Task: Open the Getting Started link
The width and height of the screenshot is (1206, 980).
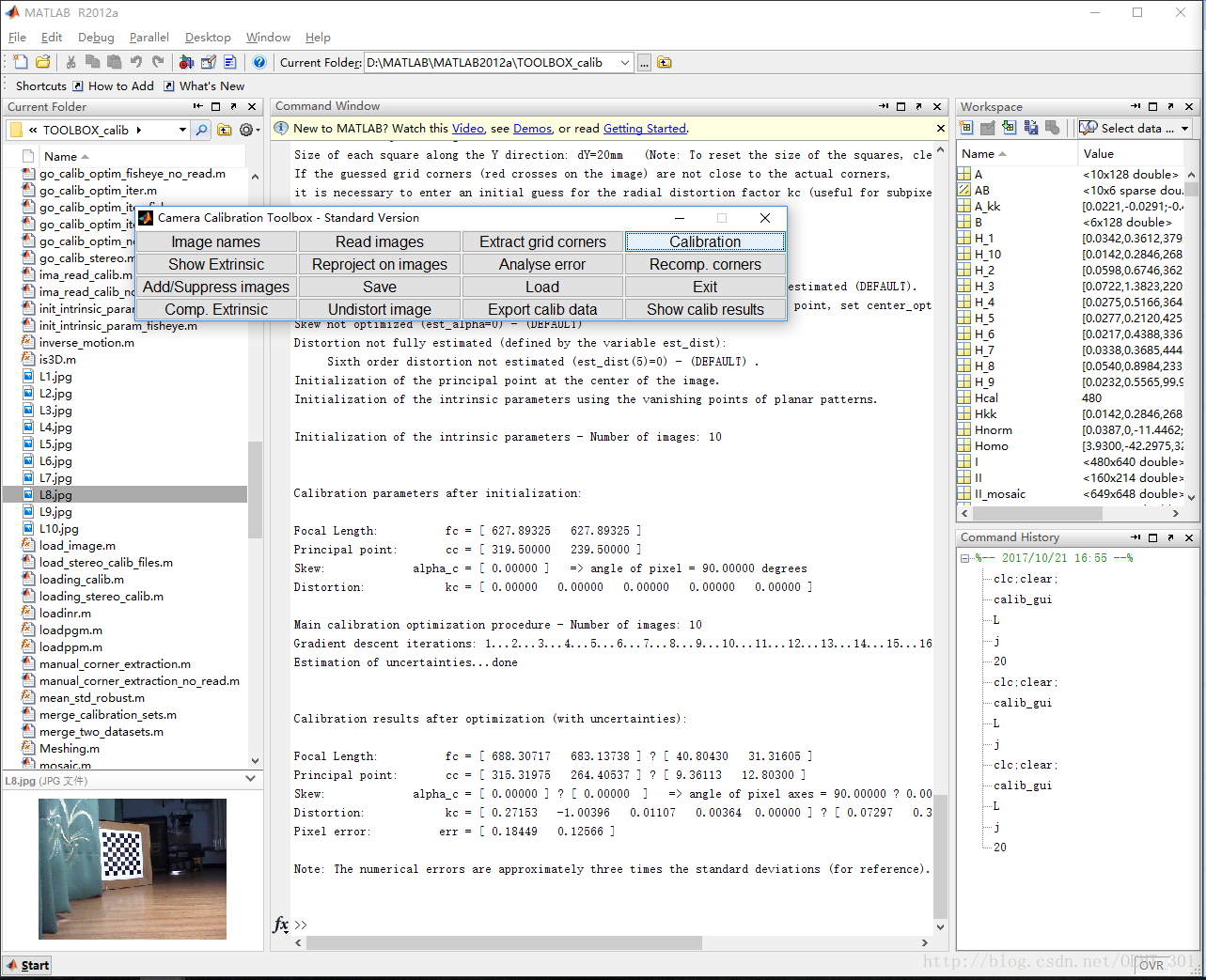Action: coord(645,129)
